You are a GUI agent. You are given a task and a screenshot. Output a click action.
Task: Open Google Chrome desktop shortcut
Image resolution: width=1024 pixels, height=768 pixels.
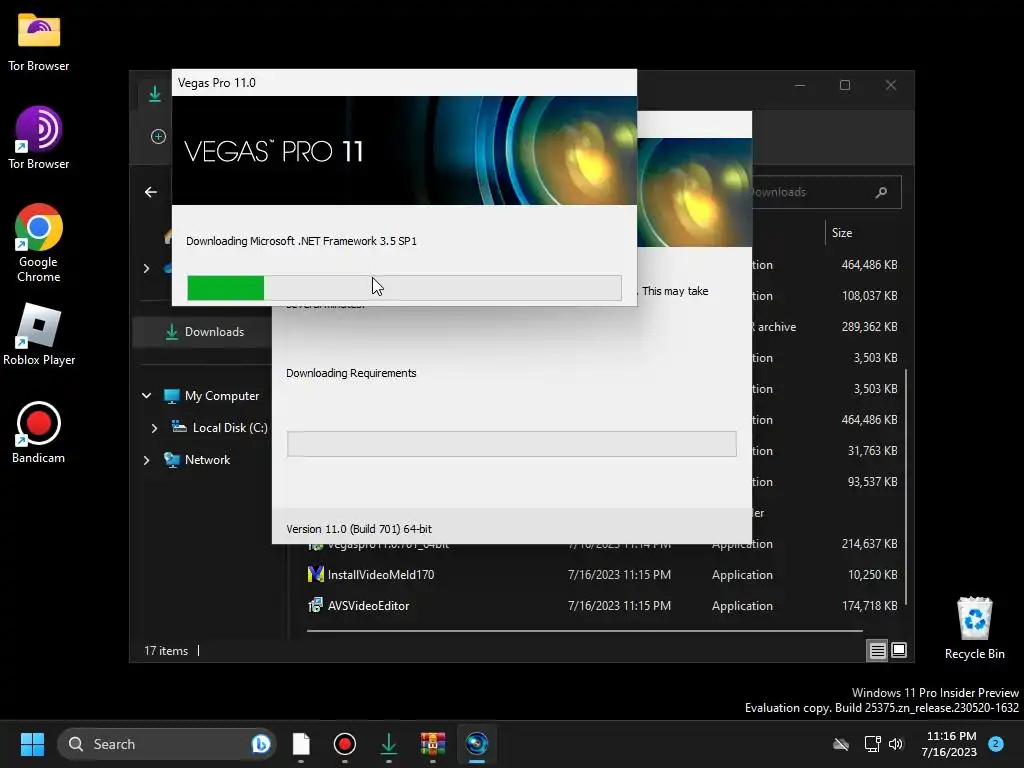[39, 243]
